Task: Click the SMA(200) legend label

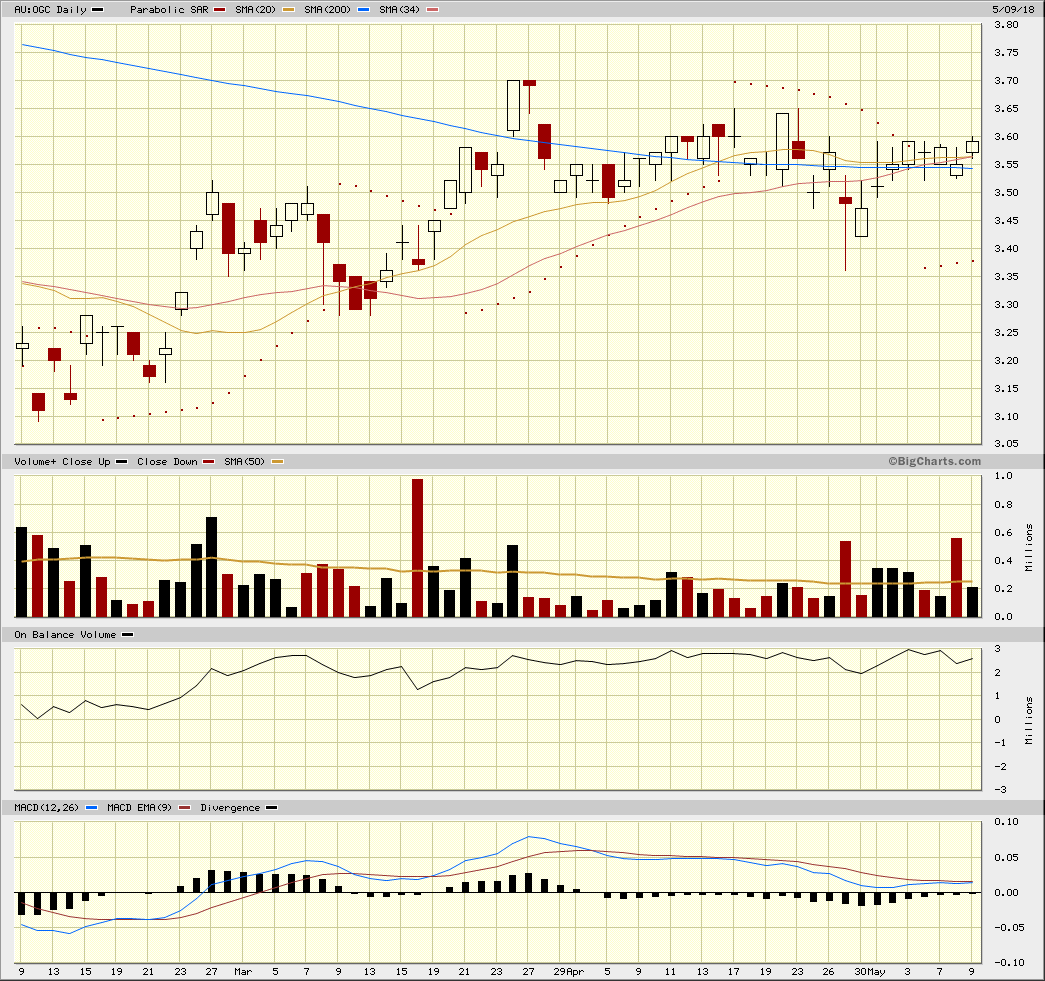Action: (x=327, y=9)
